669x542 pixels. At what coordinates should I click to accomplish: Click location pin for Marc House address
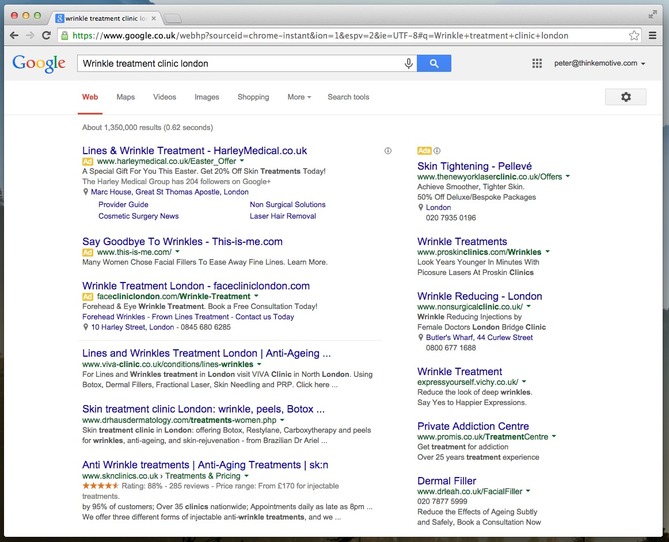point(86,192)
